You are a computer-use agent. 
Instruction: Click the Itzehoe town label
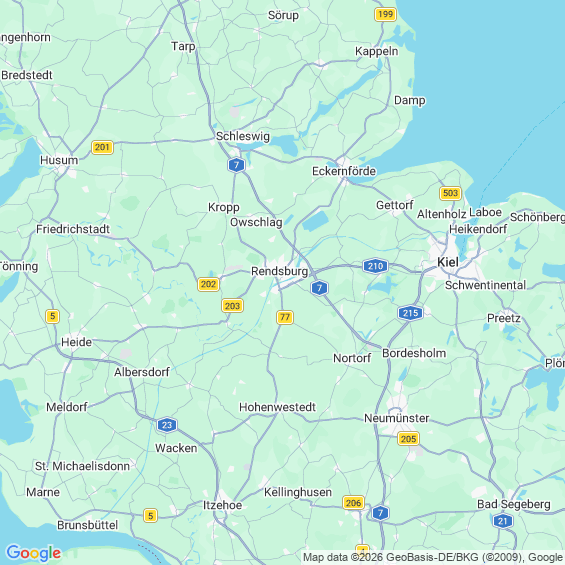pos(222,505)
